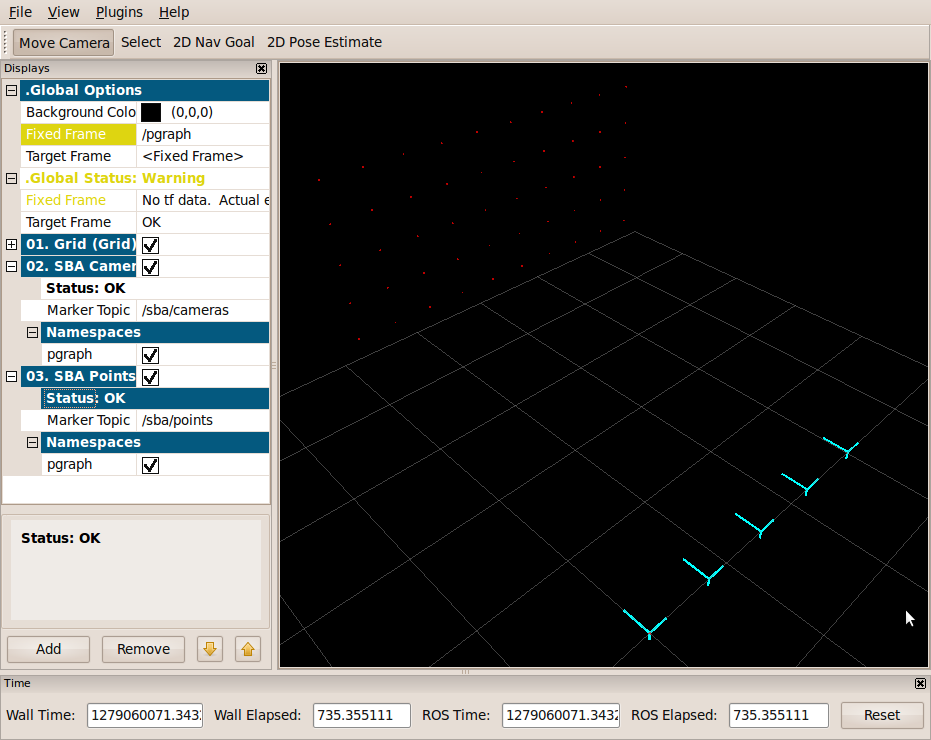This screenshot has width=931, height=740.
Task: Select the 01. Grid (Grid) row
Action: click(78, 244)
